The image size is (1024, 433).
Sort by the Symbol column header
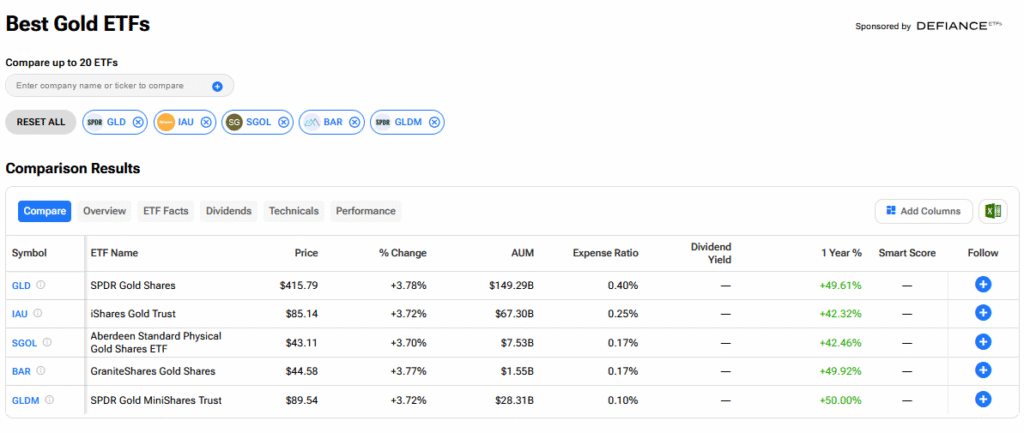[29, 253]
